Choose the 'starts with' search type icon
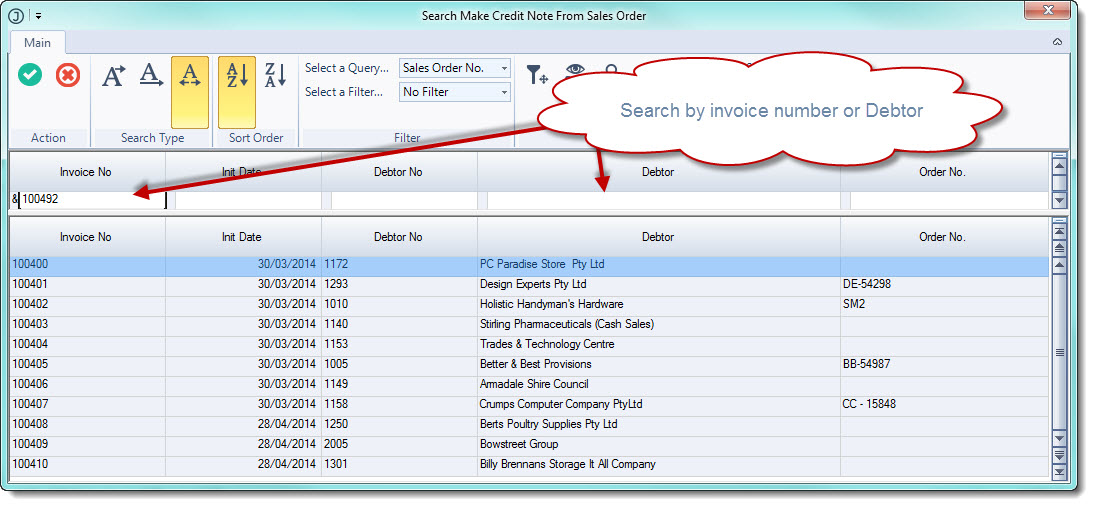This screenshot has width=1093, height=506. [x=114, y=75]
